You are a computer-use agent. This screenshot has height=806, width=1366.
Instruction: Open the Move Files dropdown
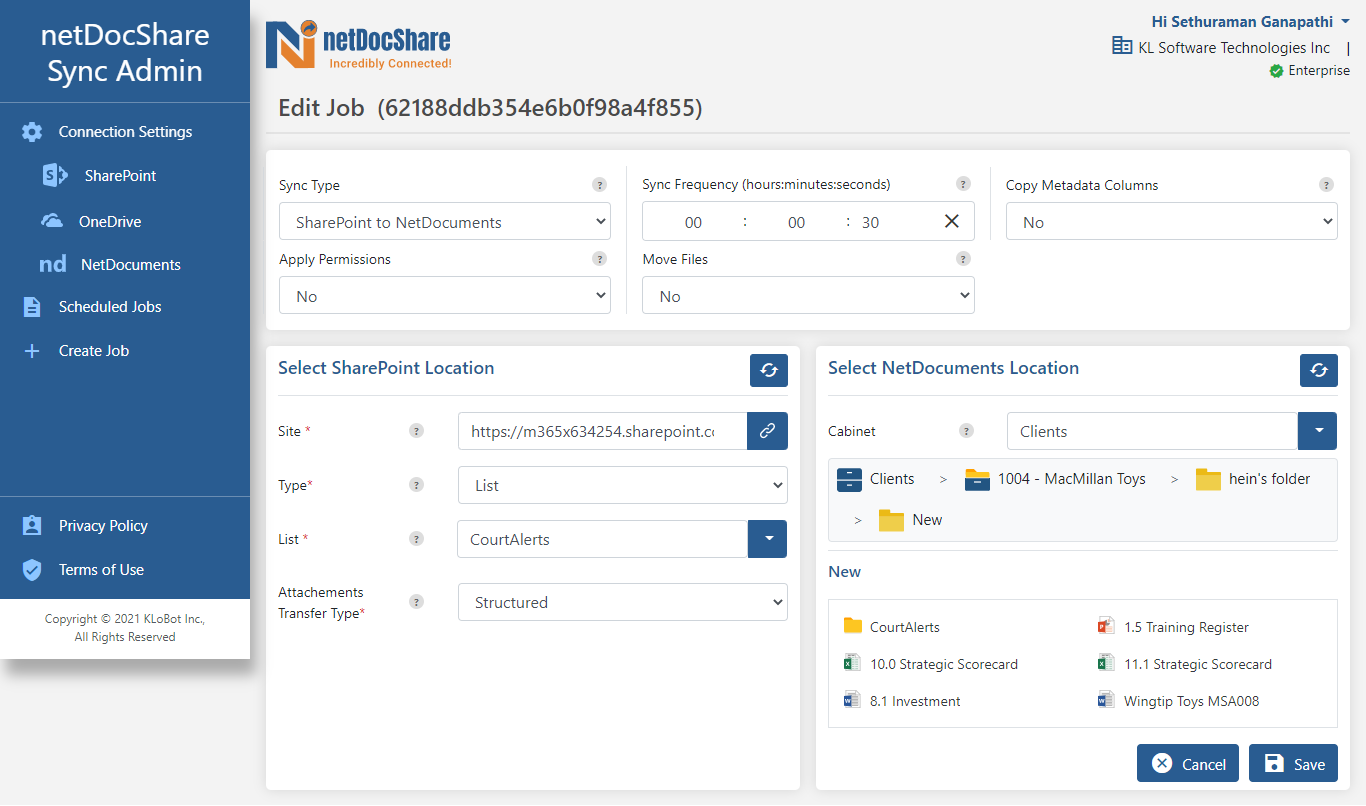point(808,296)
